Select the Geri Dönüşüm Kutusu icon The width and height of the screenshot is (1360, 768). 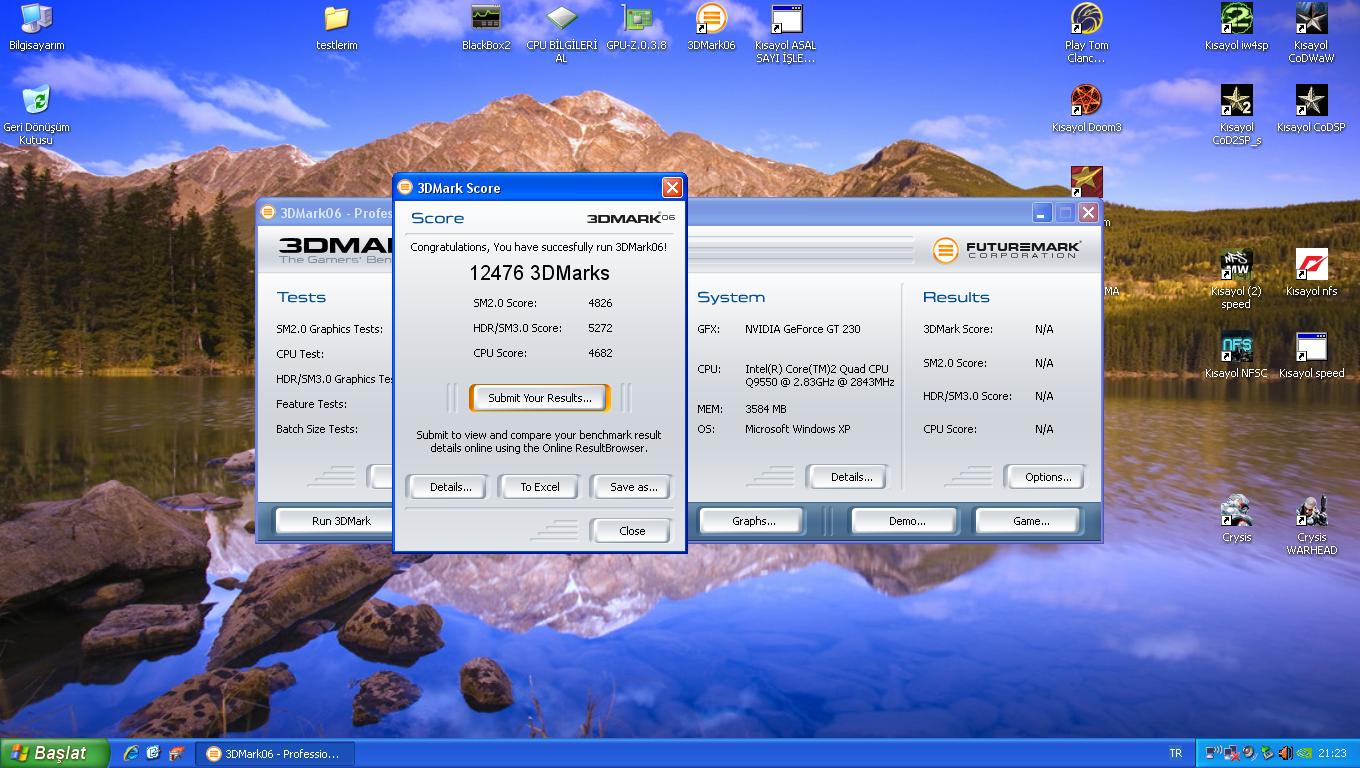coord(37,116)
